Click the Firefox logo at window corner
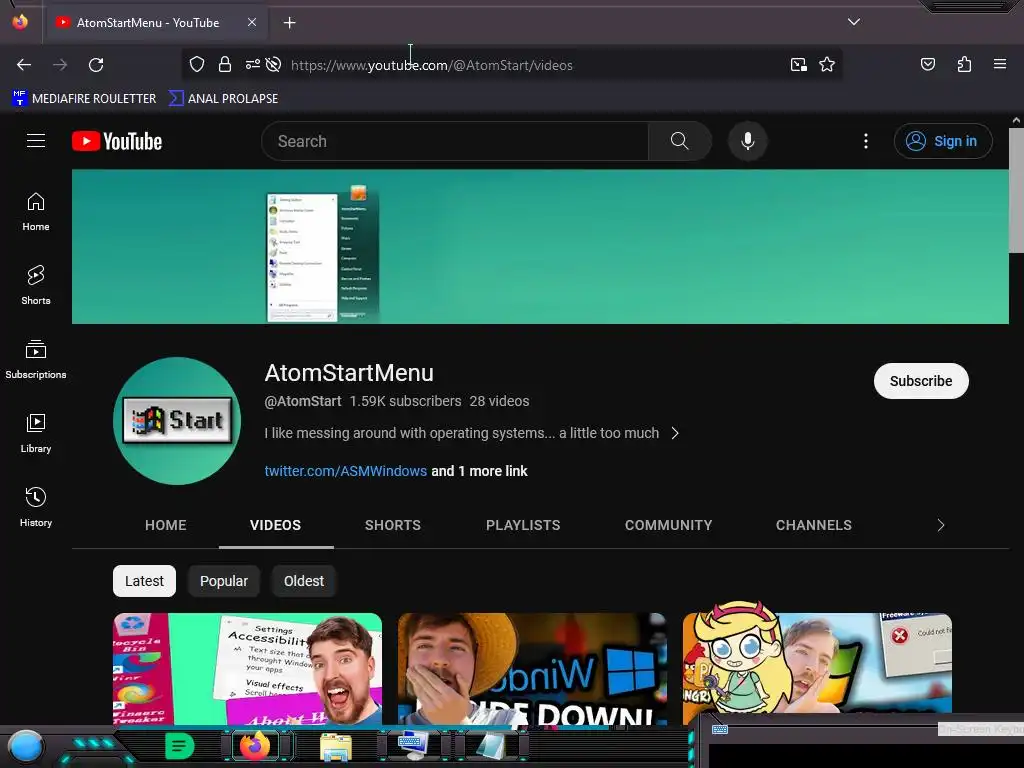1024x768 pixels. tap(20, 22)
